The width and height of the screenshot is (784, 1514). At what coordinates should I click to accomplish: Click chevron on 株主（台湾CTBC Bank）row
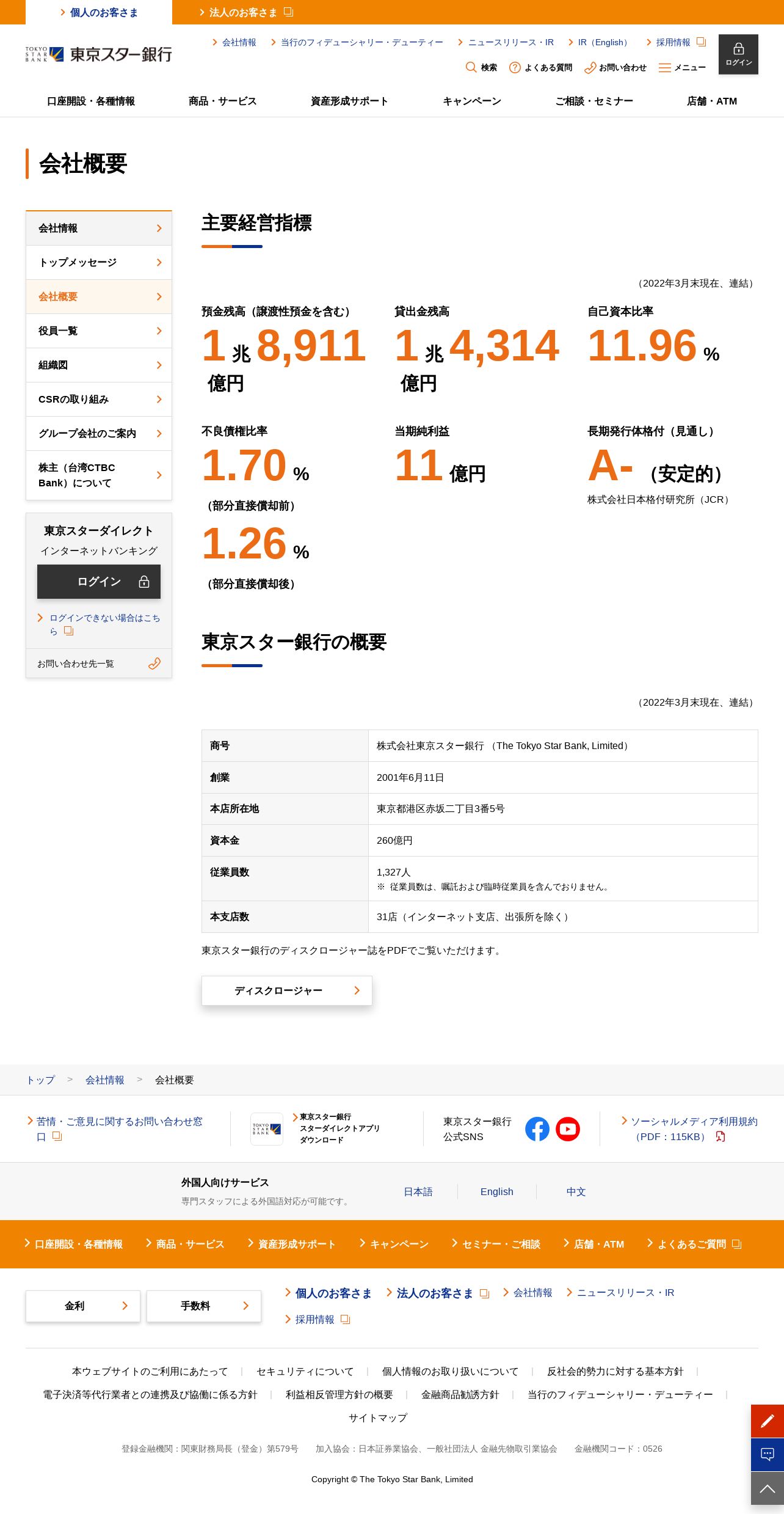click(x=159, y=475)
